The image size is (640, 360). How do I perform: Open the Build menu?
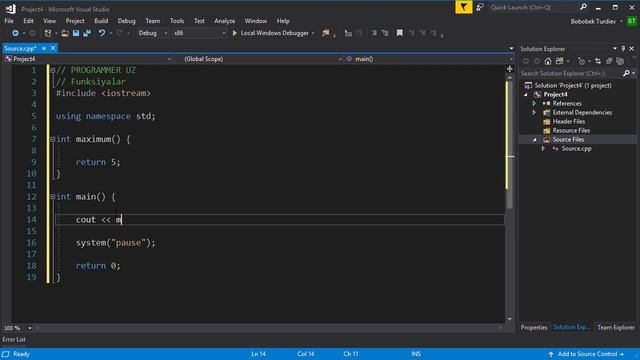tap(101, 21)
